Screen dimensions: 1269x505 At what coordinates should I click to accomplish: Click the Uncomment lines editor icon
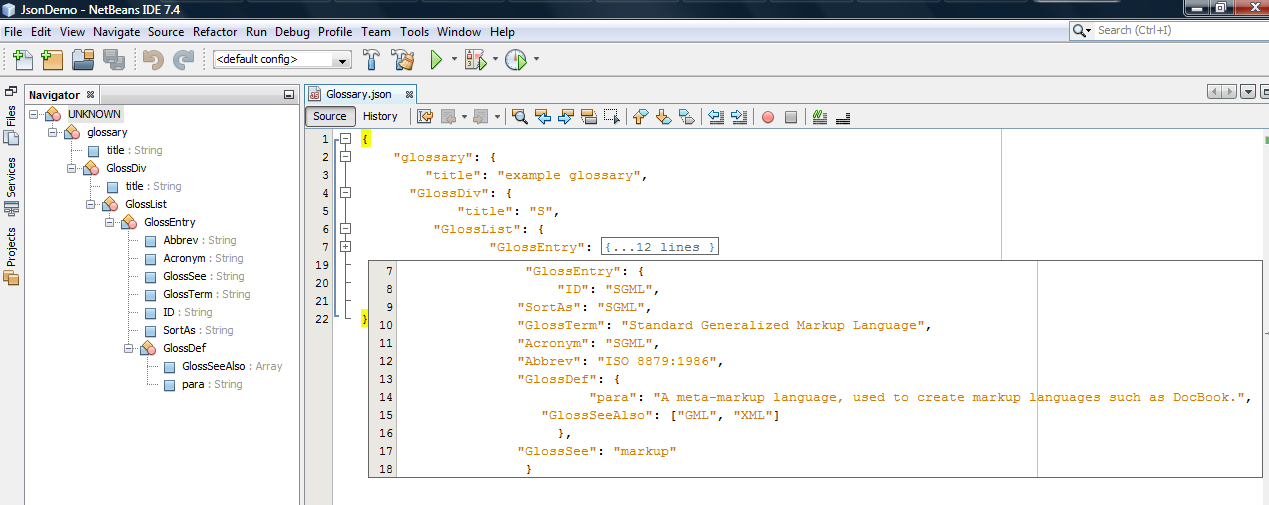(x=842, y=116)
